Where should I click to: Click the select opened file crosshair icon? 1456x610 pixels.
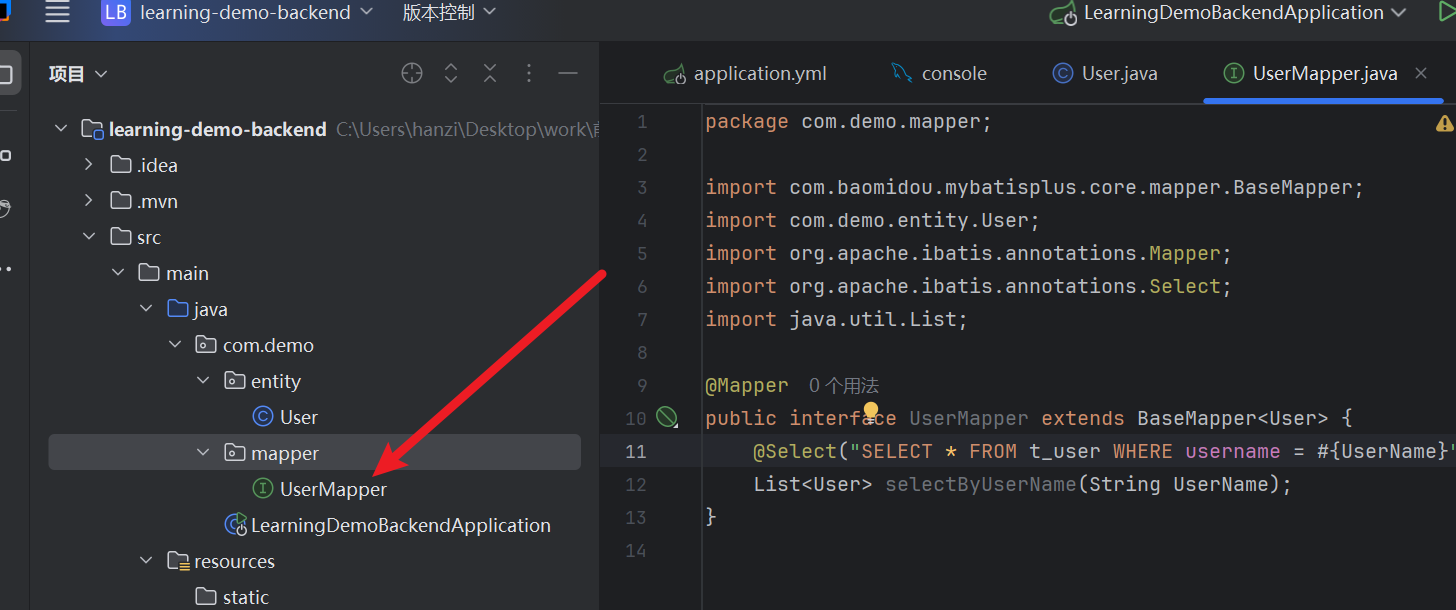[x=411, y=73]
